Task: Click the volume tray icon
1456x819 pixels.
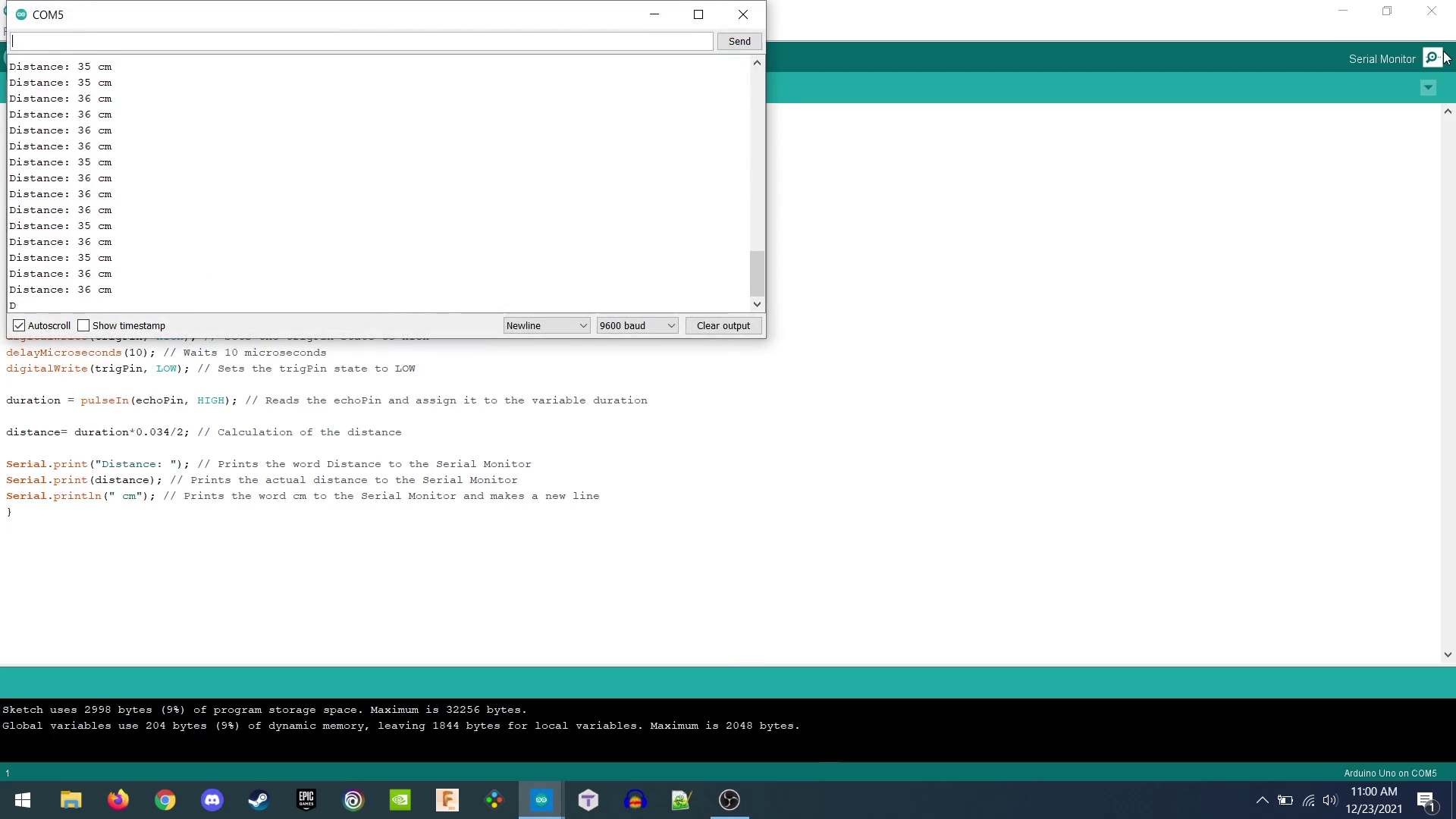Action: (1331, 800)
